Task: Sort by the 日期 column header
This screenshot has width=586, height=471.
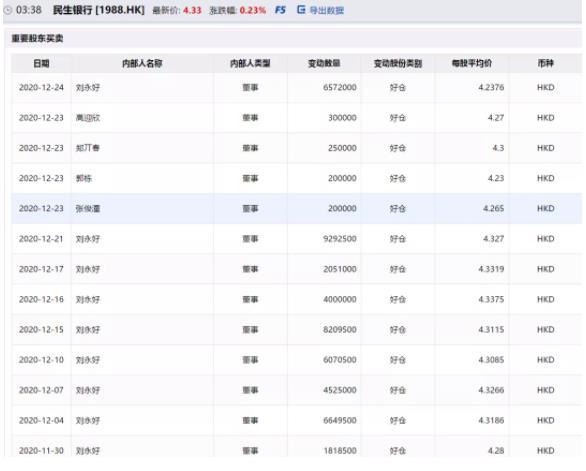Action: point(41,63)
